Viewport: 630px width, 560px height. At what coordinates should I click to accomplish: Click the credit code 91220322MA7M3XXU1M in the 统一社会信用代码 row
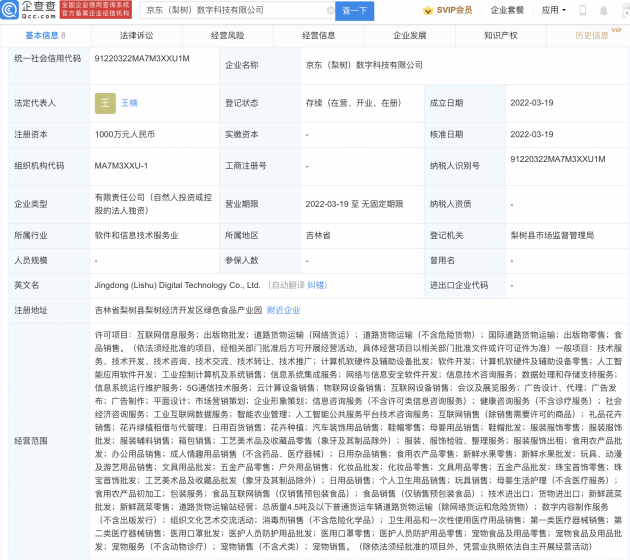142,59
